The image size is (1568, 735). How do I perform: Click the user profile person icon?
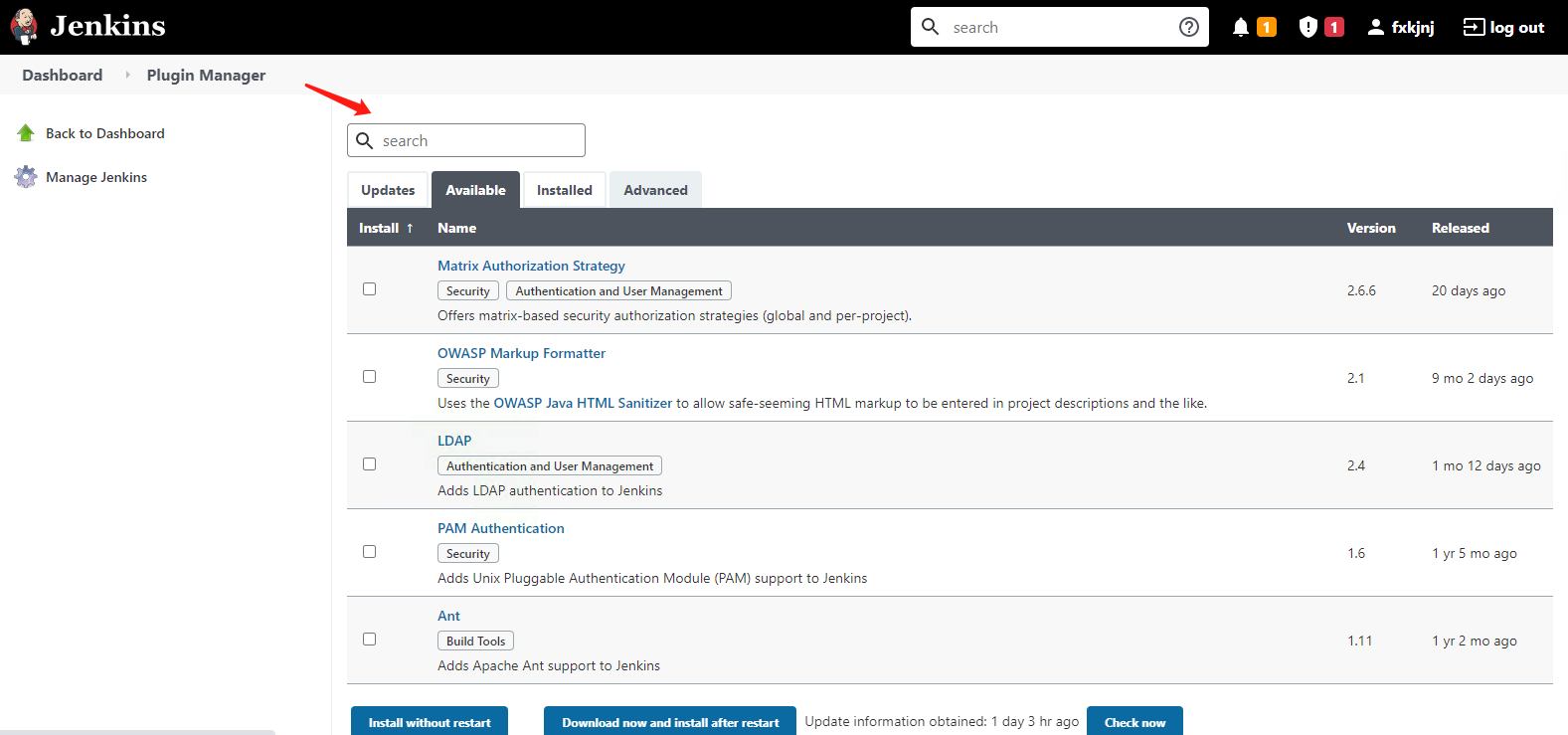point(1375,27)
